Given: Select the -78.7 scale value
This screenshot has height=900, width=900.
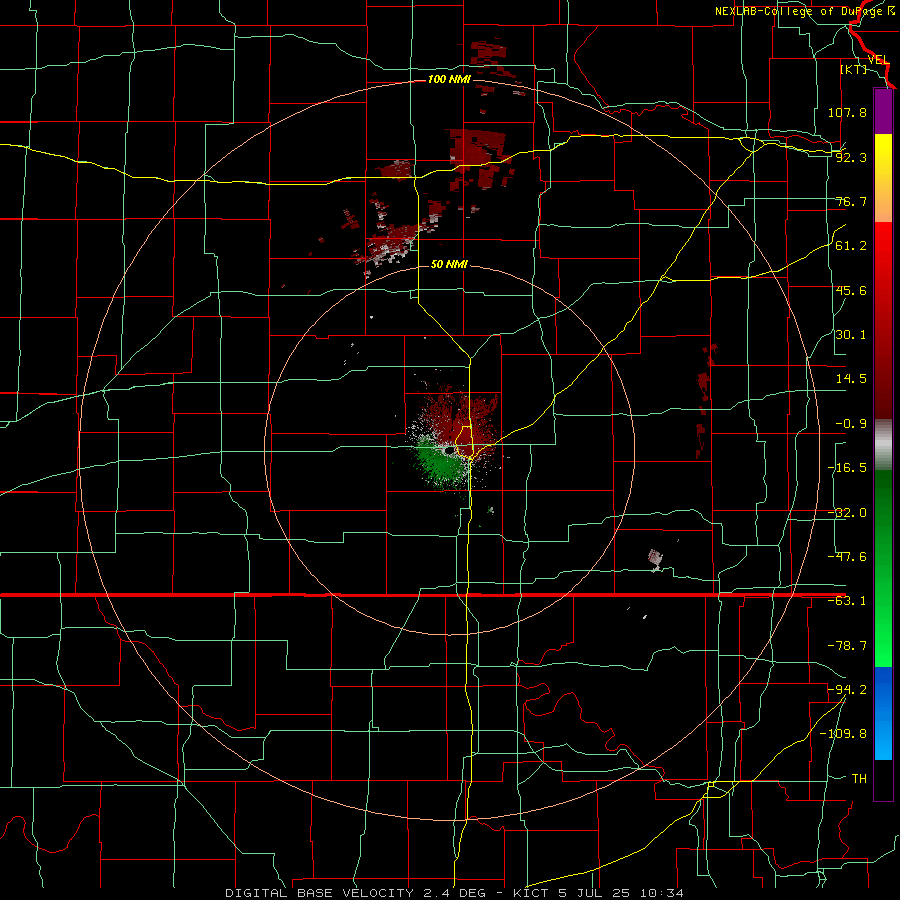Looking at the screenshot, I should [x=847, y=646].
